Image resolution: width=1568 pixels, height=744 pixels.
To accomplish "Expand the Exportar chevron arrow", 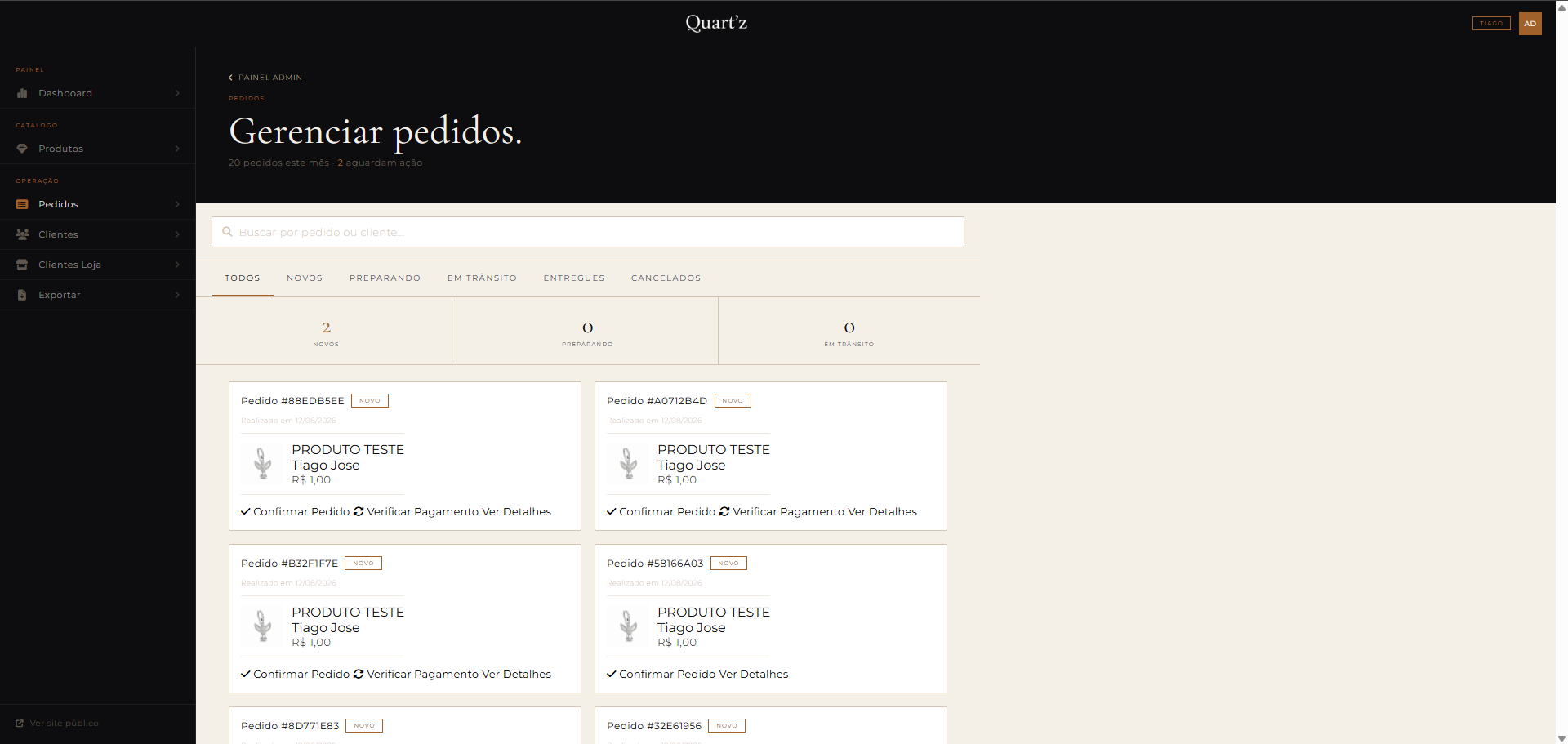I will point(177,295).
